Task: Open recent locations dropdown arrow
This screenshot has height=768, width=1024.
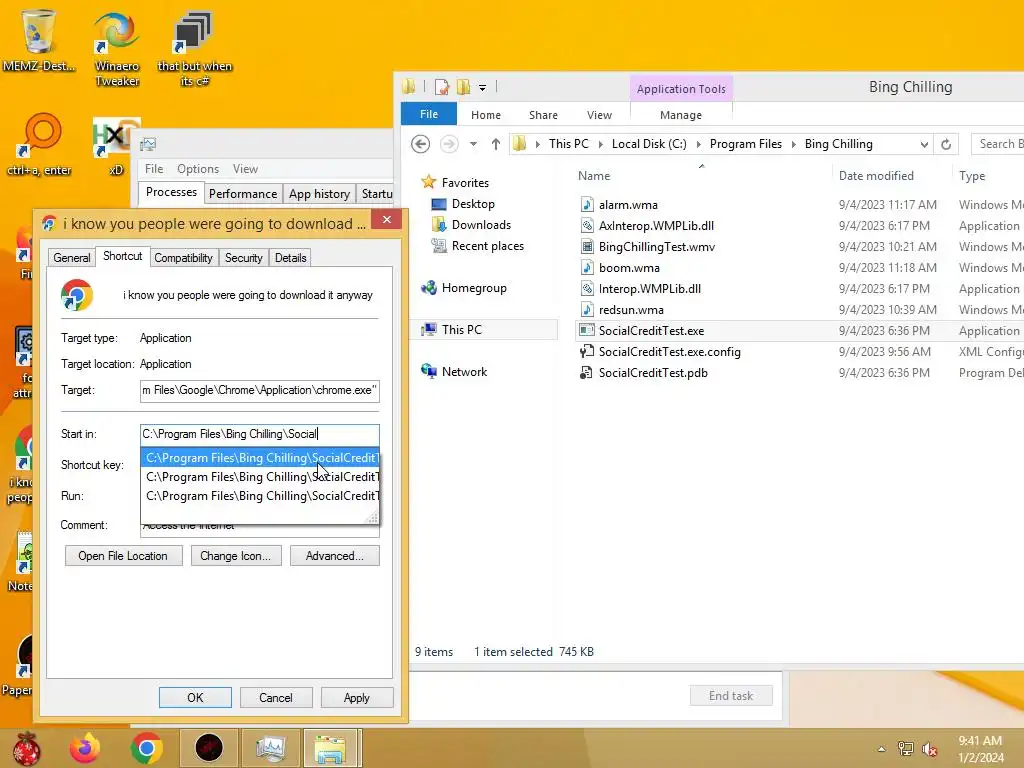Action: [473, 144]
